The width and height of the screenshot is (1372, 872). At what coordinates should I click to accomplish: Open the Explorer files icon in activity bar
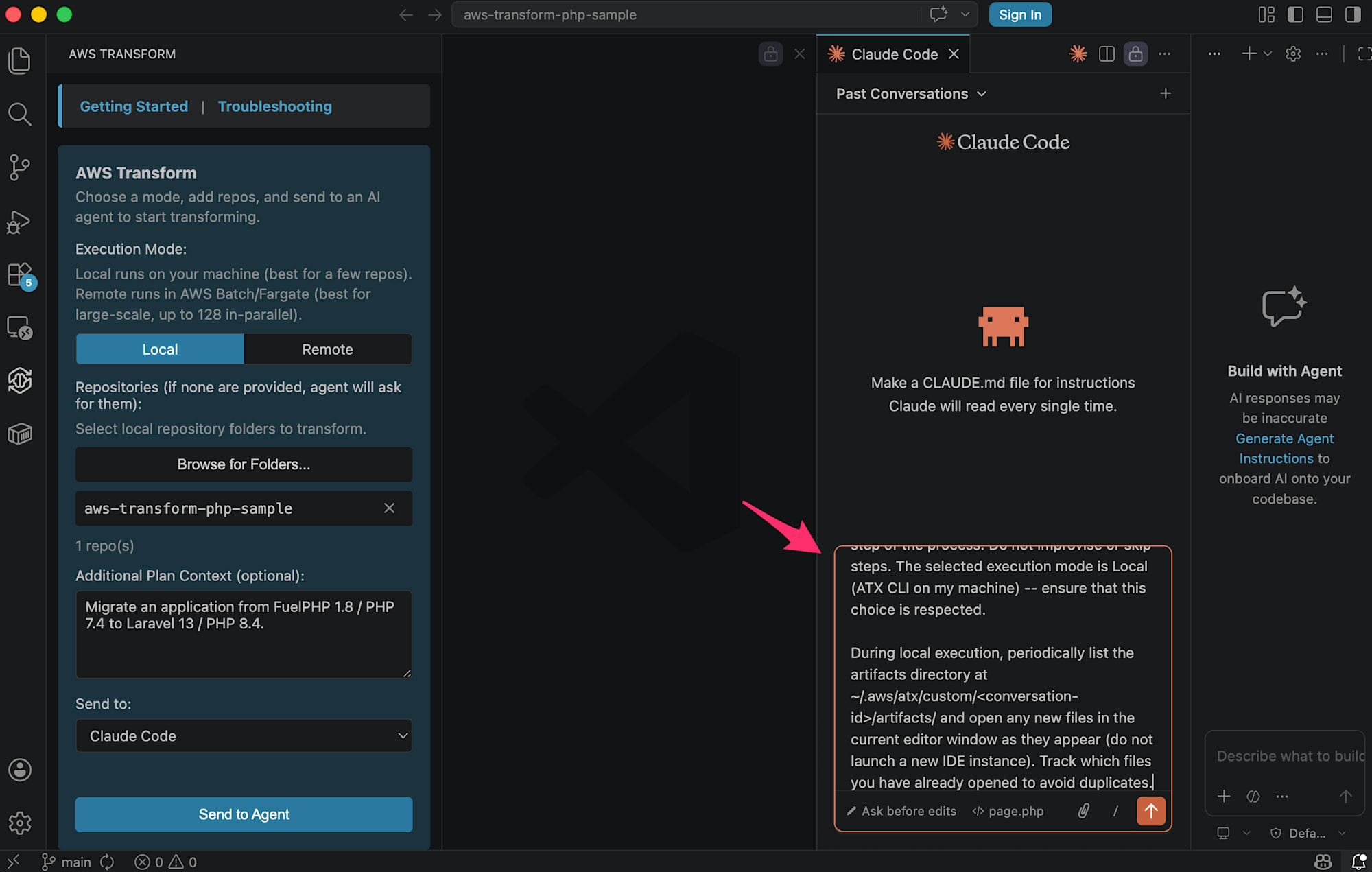19,60
